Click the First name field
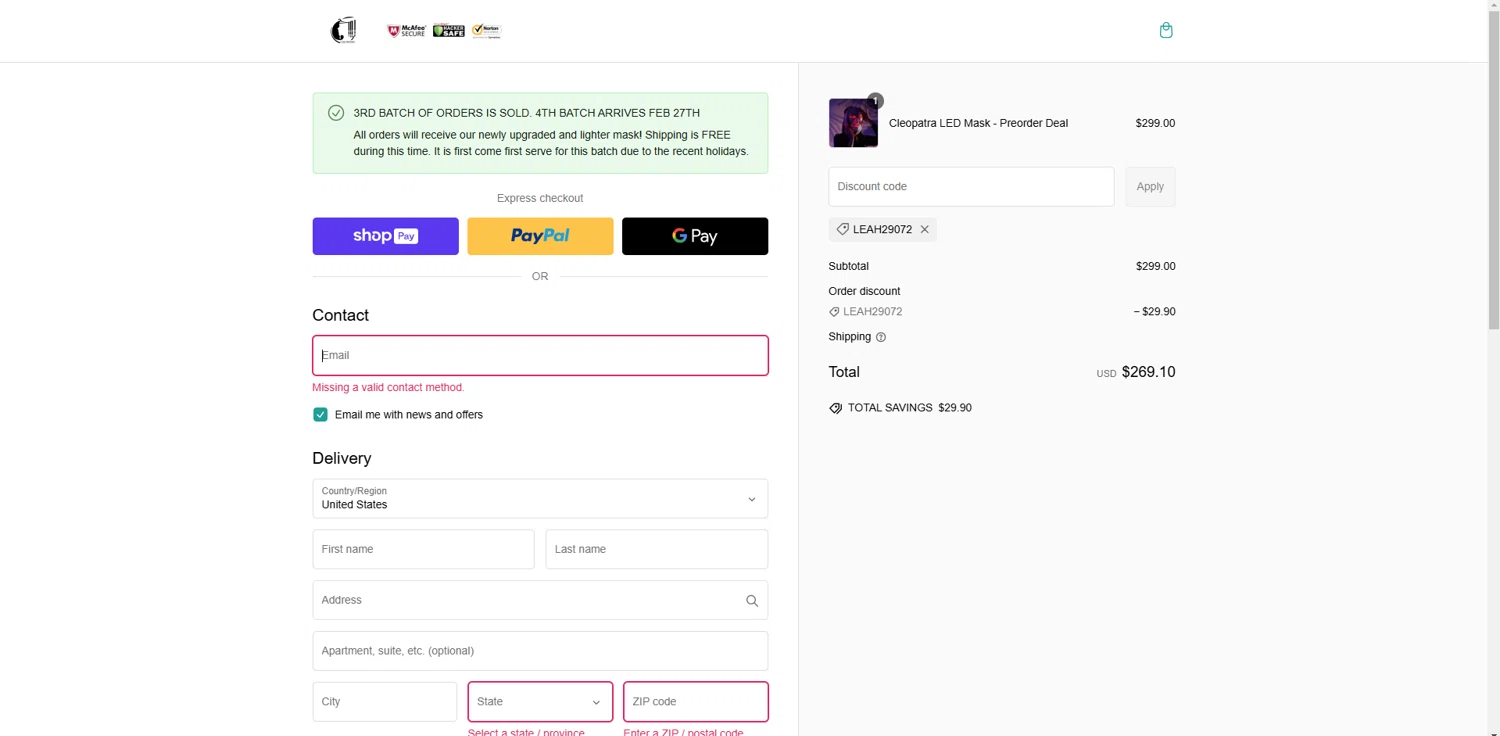This screenshot has height=736, width=1500. coord(423,549)
